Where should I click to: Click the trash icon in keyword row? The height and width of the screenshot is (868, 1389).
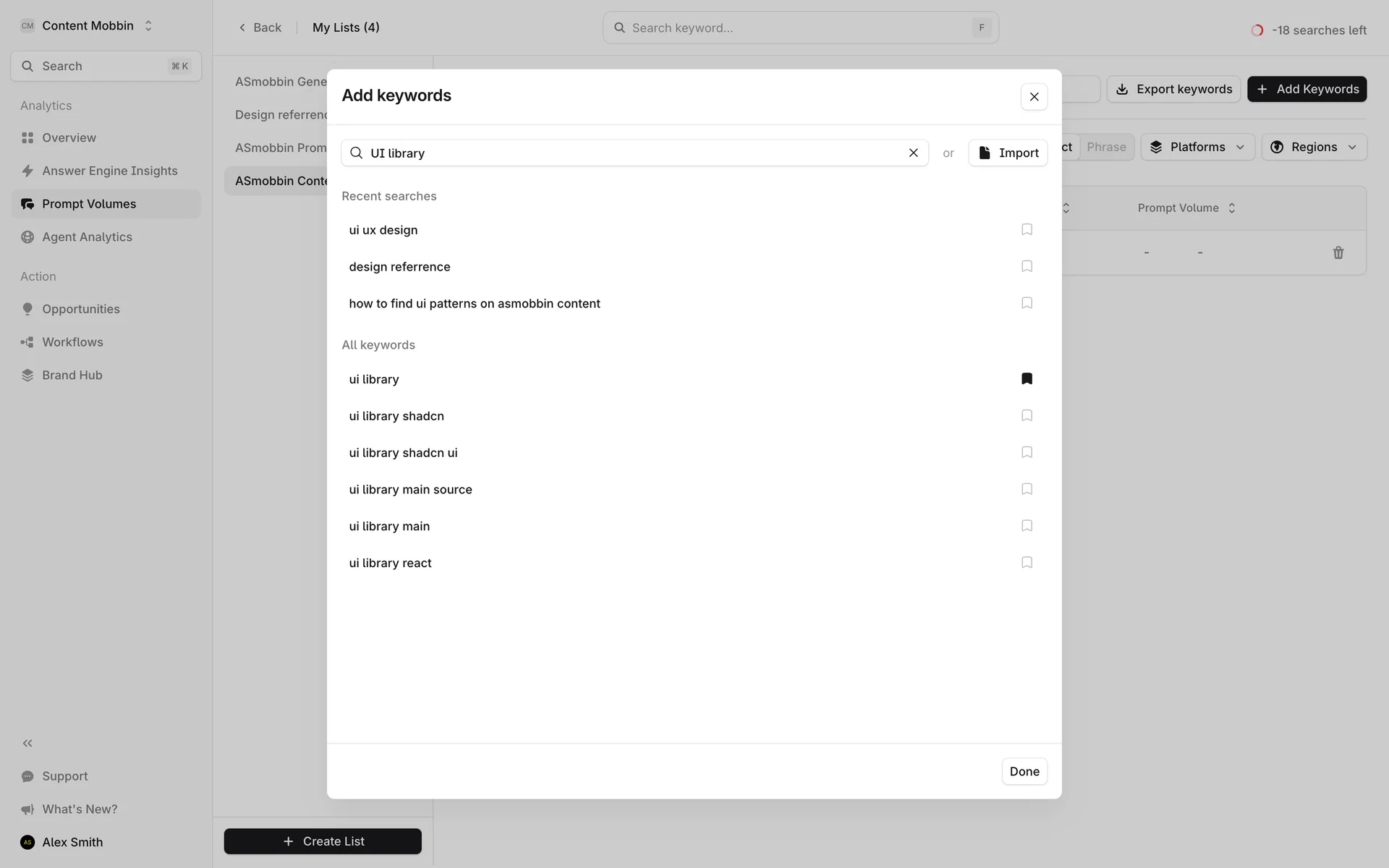coord(1338,252)
